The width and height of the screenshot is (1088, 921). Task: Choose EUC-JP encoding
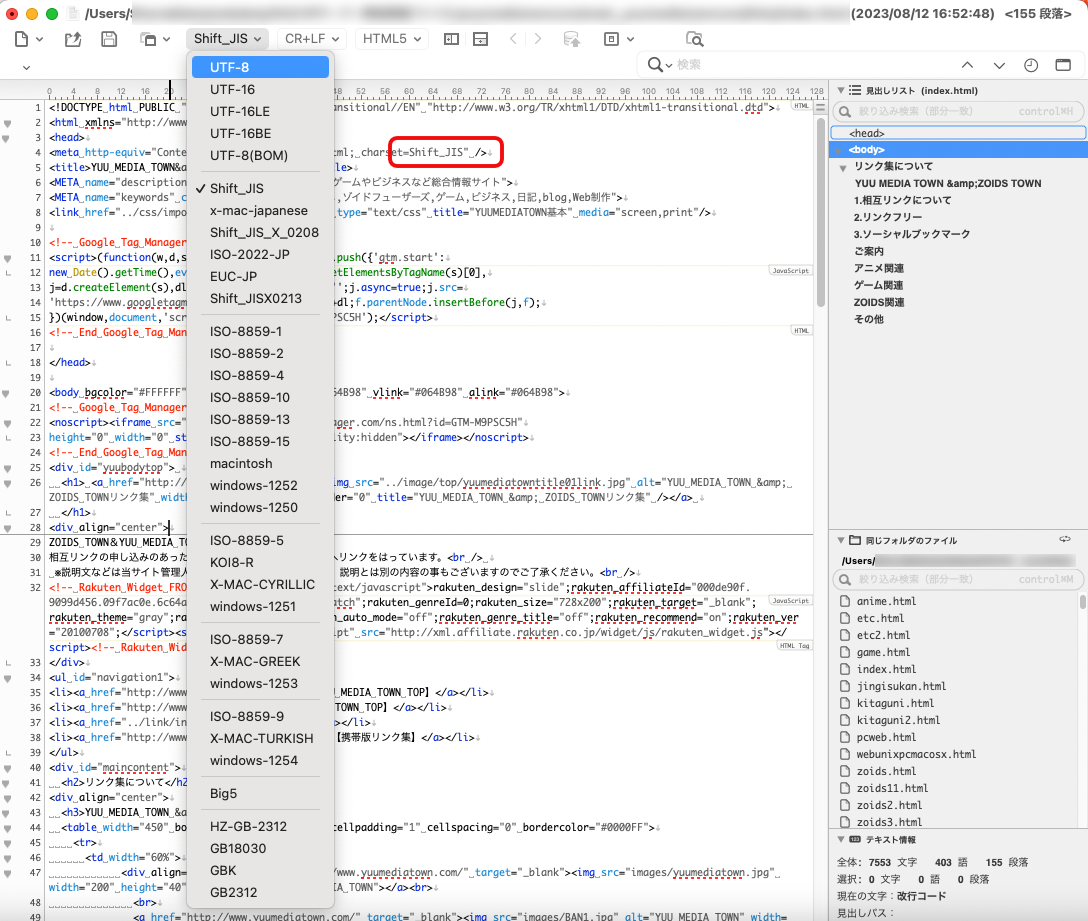(260, 276)
